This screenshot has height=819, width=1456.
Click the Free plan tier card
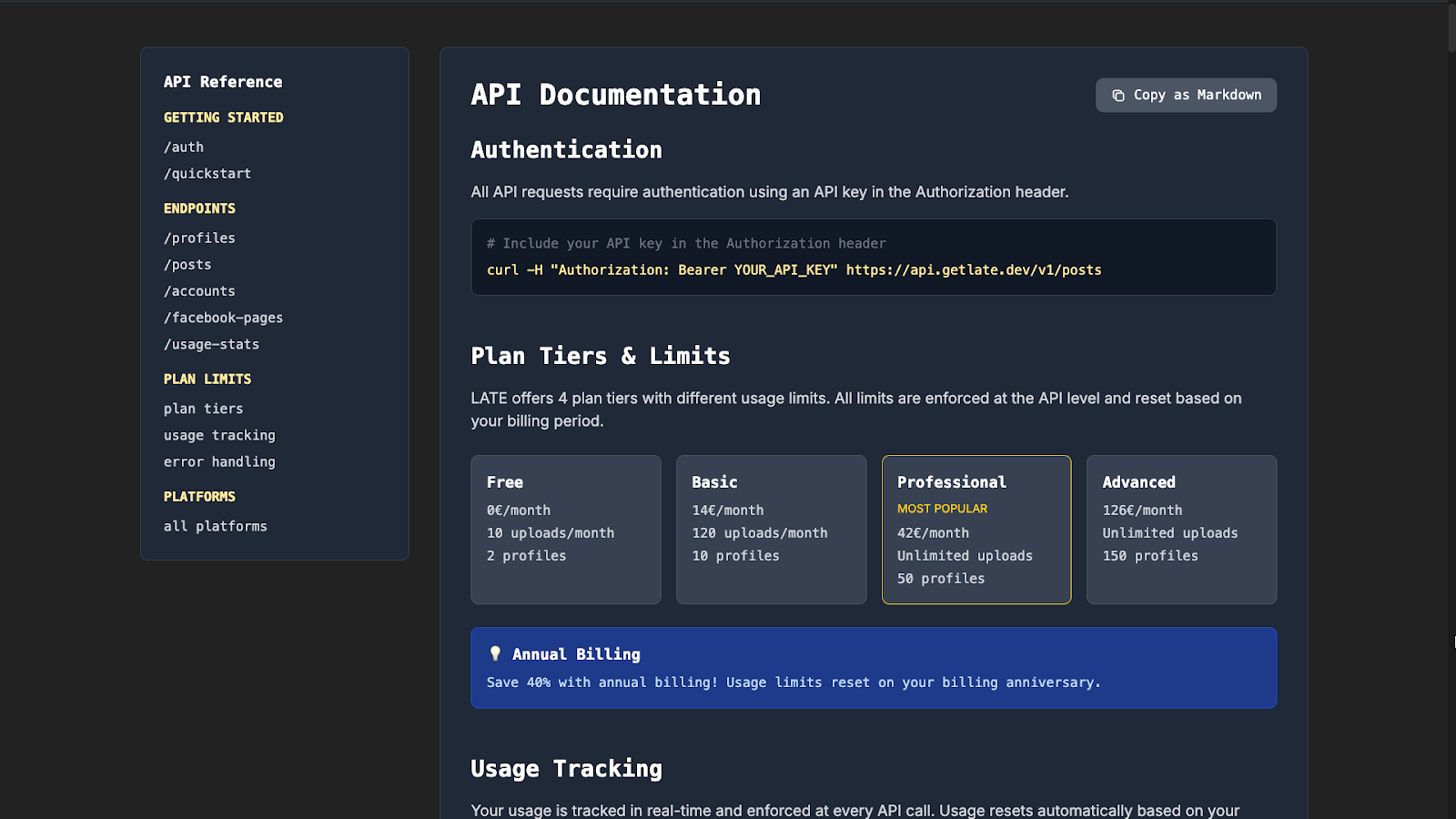click(565, 530)
